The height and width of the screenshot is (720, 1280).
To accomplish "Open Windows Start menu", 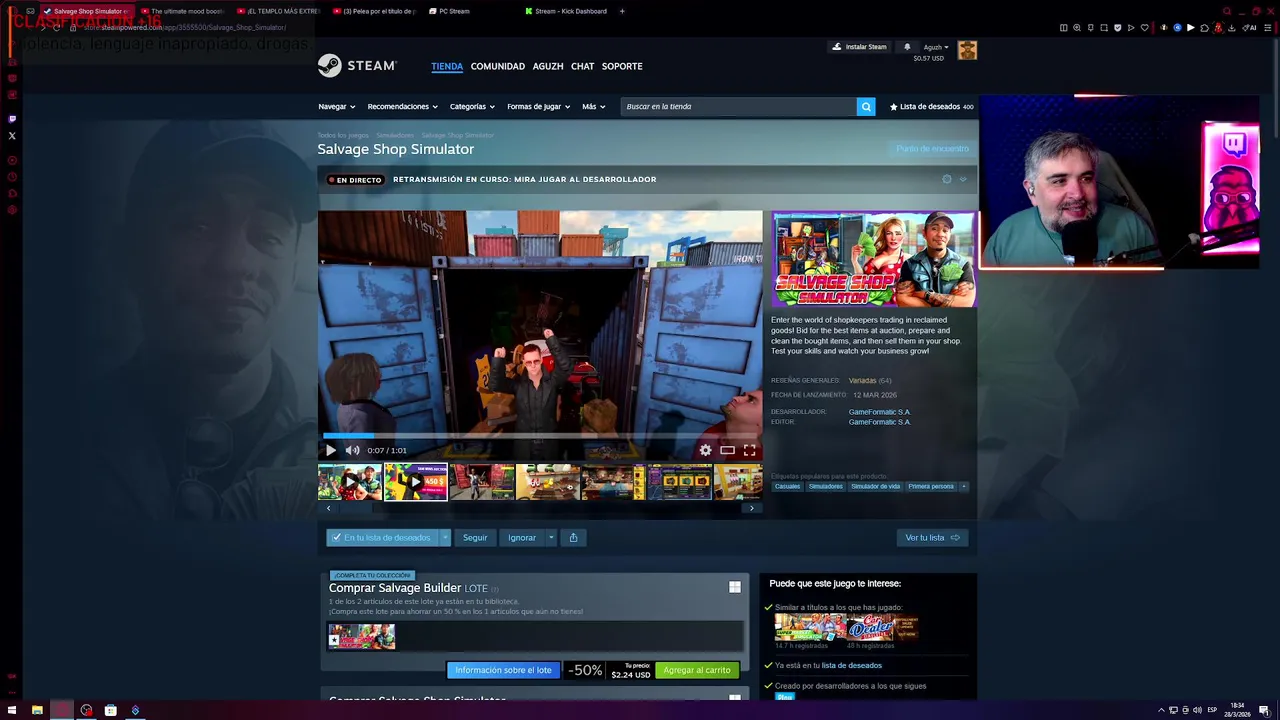I will click(x=12, y=710).
